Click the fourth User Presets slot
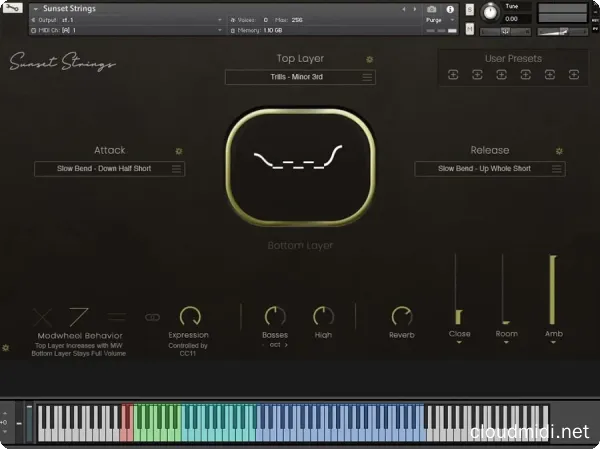This screenshot has height=449, width=600. tap(525, 75)
